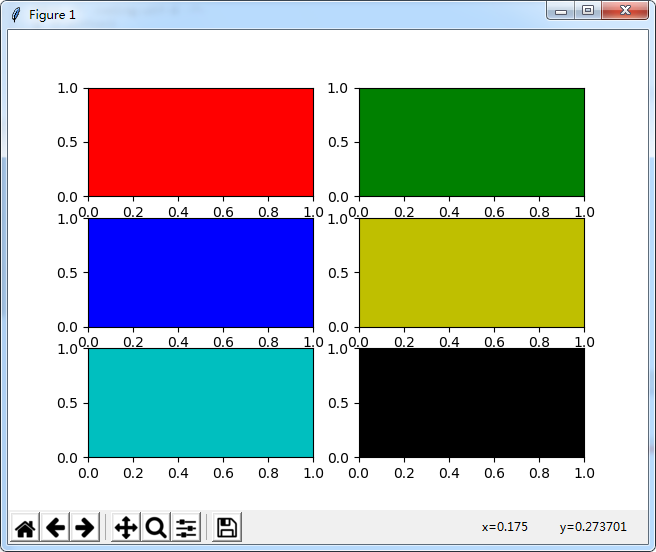The width and height of the screenshot is (656, 552).
Task: Click the feather icon in title bar
Action: 15,15
